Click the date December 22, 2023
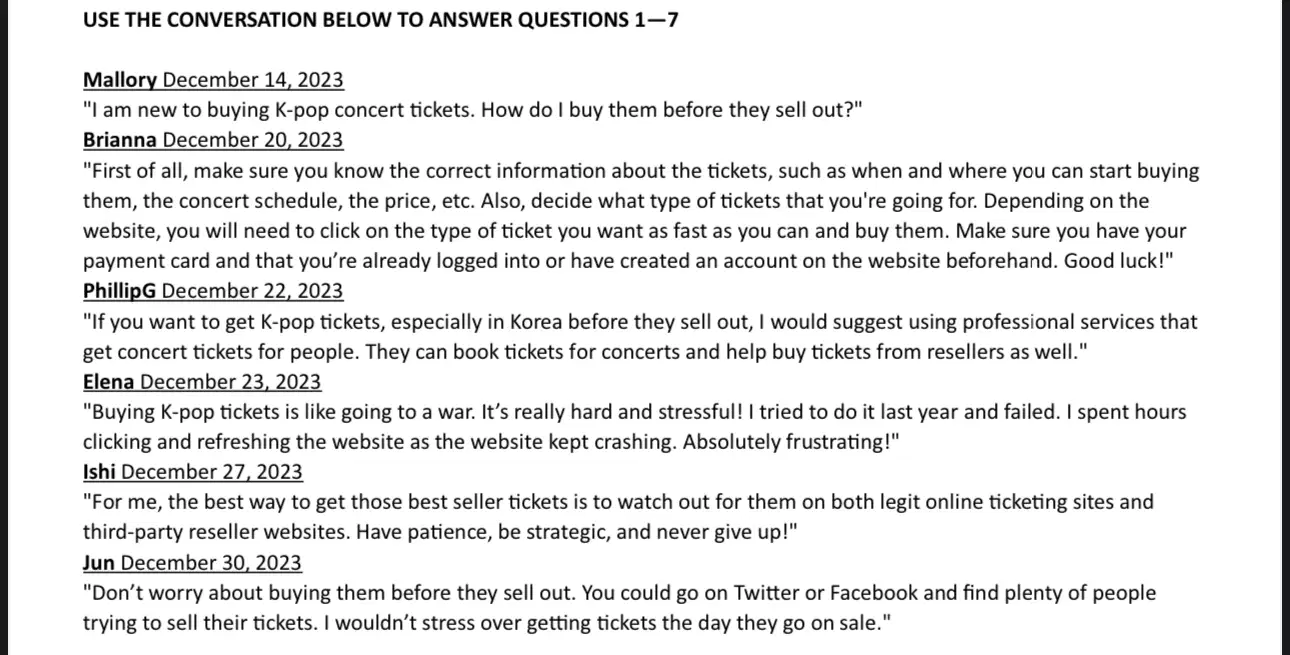Screen dimensions: 1290x655 [252, 291]
